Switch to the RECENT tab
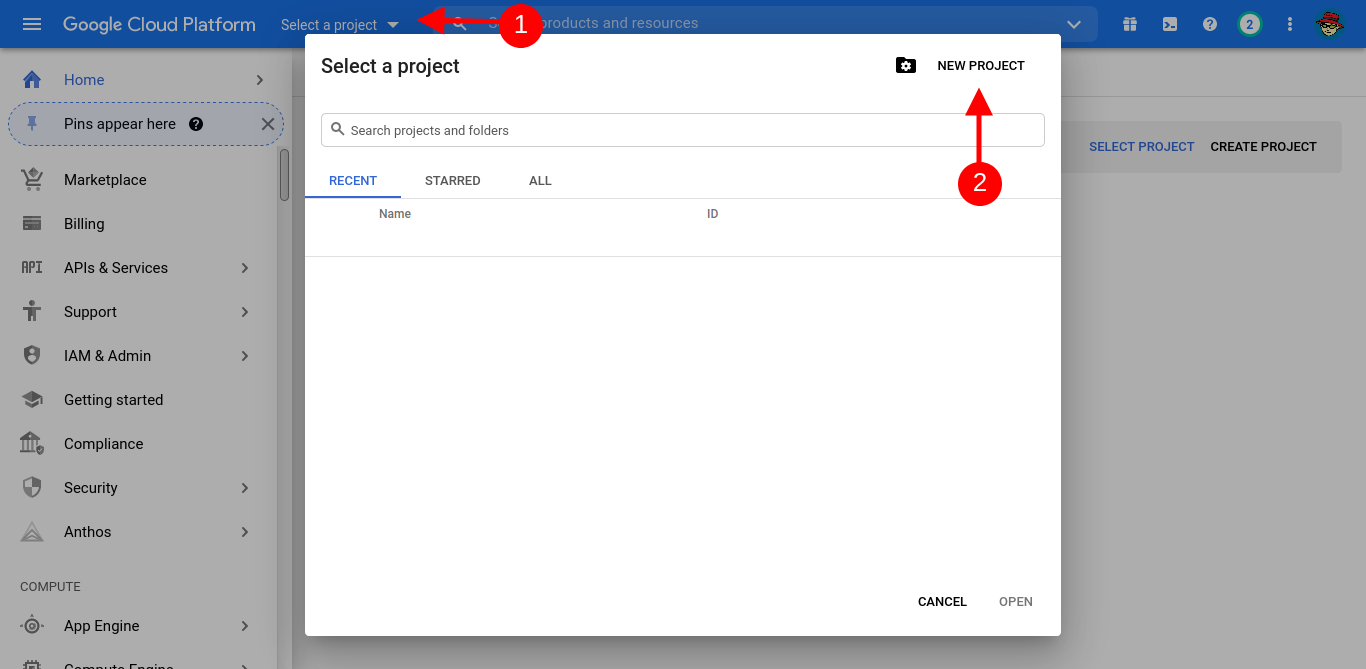The image size is (1366, 669). pos(353,181)
